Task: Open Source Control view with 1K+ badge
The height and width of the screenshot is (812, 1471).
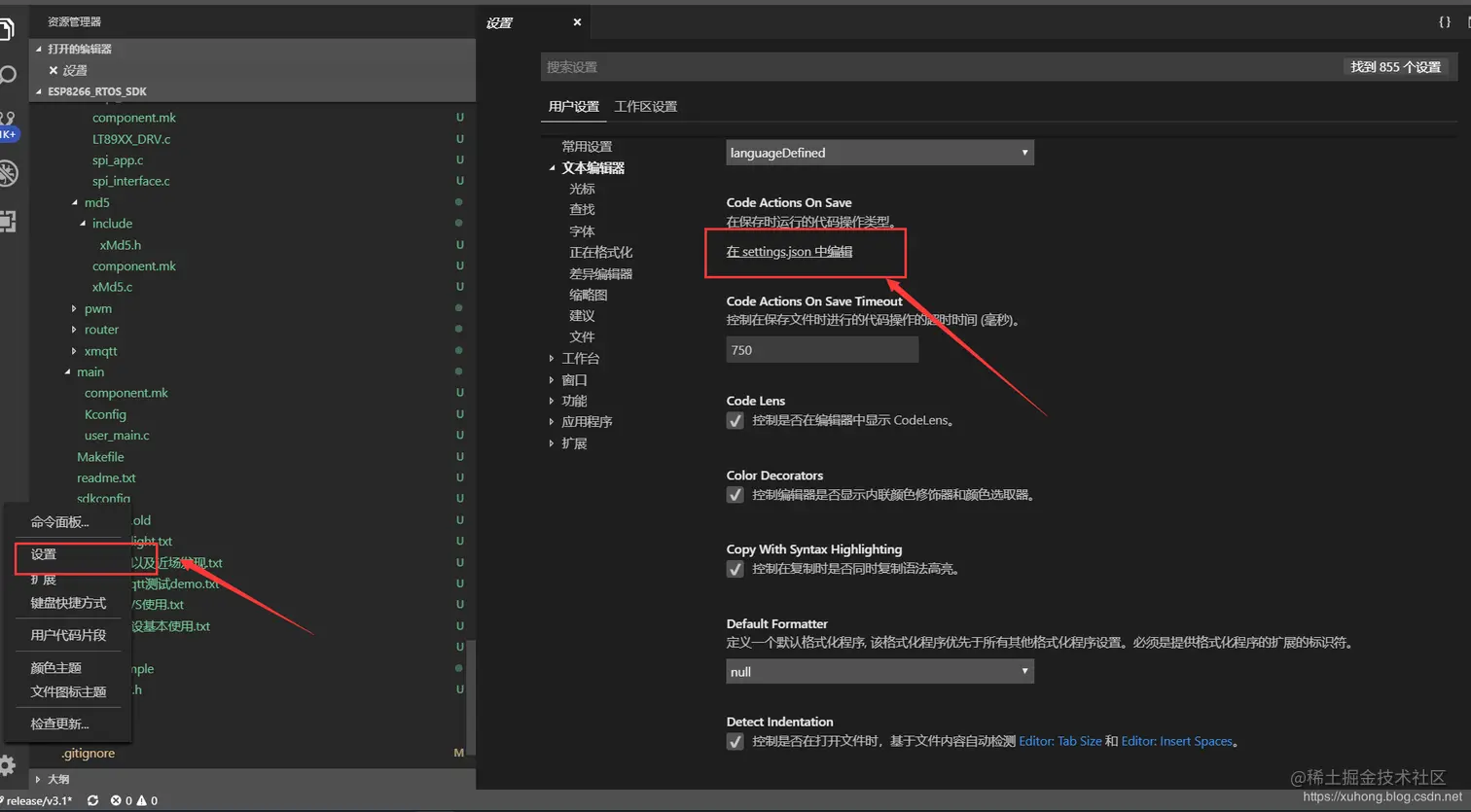Action: click(8, 125)
